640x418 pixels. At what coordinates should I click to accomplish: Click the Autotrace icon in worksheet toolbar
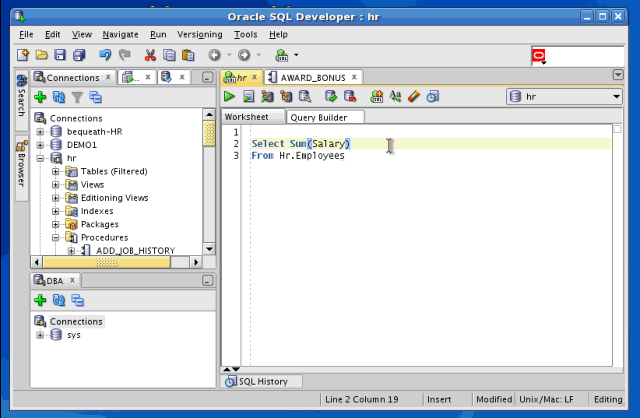click(x=267, y=97)
